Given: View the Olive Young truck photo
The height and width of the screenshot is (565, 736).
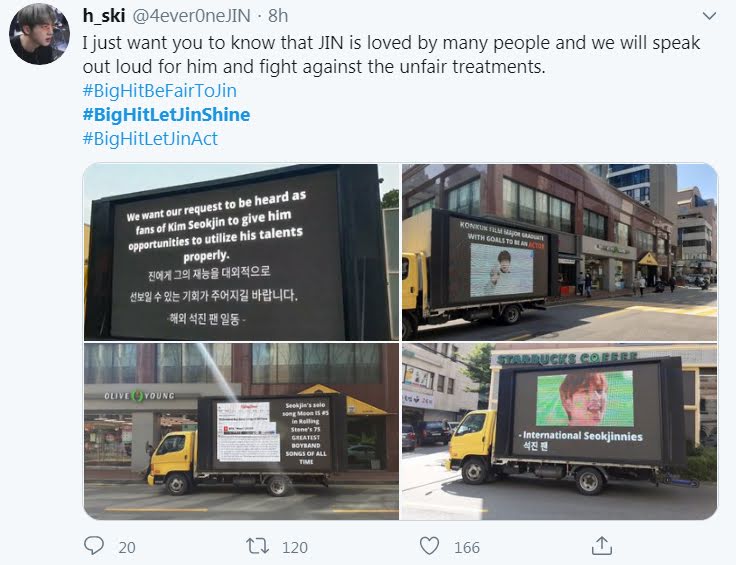Looking at the screenshot, I should click(x=241, y=431).
